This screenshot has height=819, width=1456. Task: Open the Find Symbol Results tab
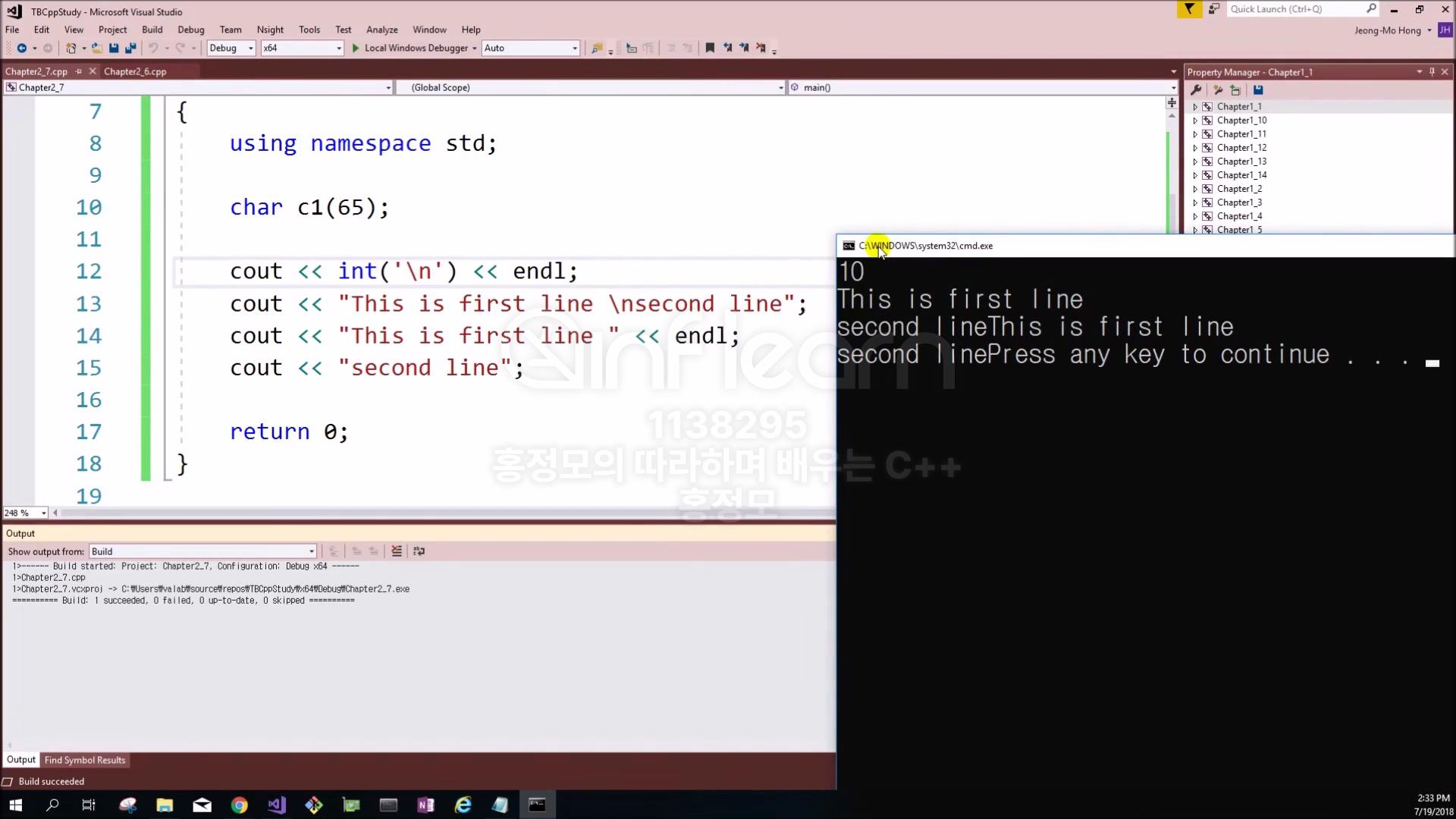(85, 760)
